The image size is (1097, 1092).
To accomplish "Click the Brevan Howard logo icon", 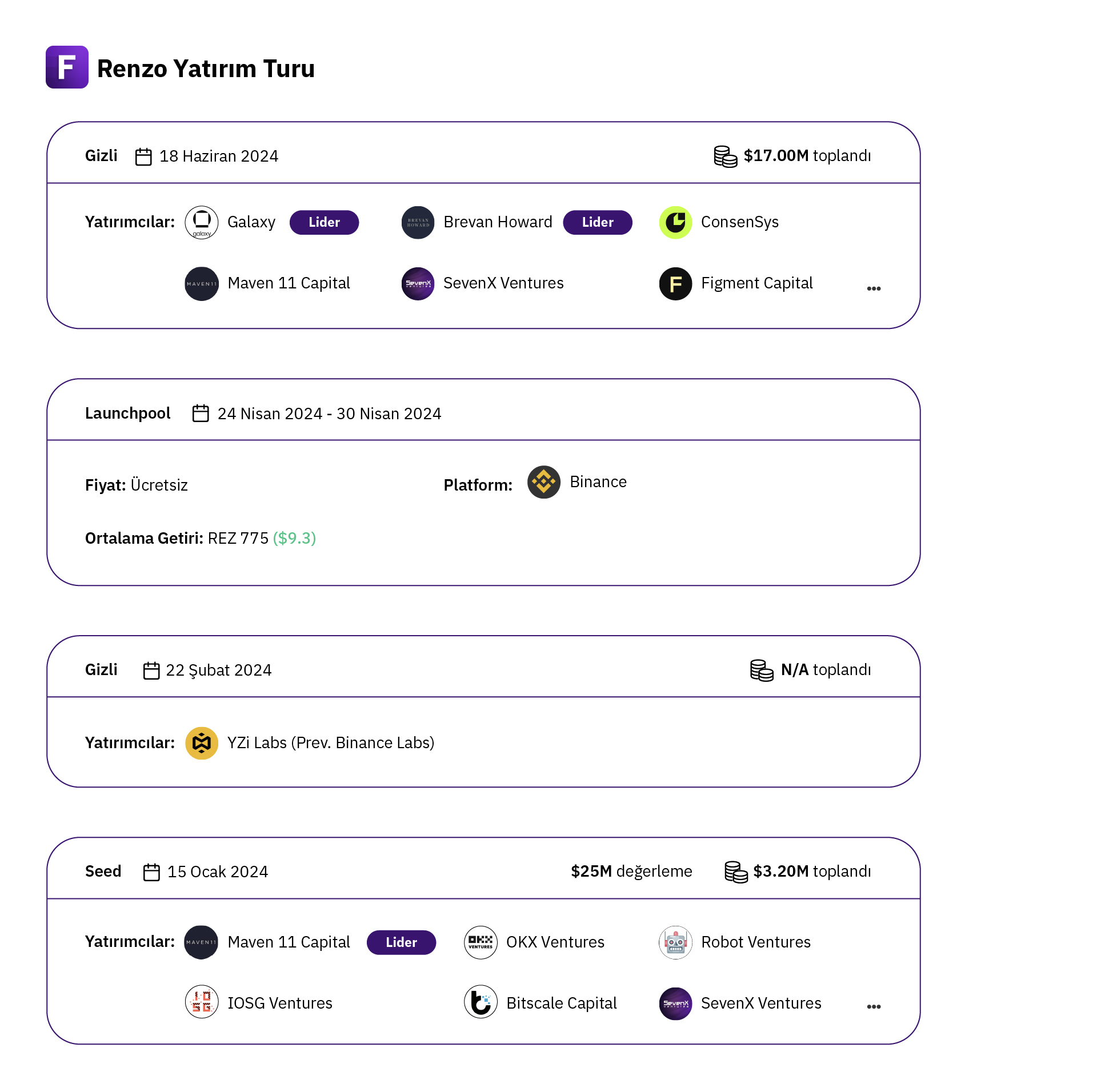I will pyautogui.click(x=418, y=222).
